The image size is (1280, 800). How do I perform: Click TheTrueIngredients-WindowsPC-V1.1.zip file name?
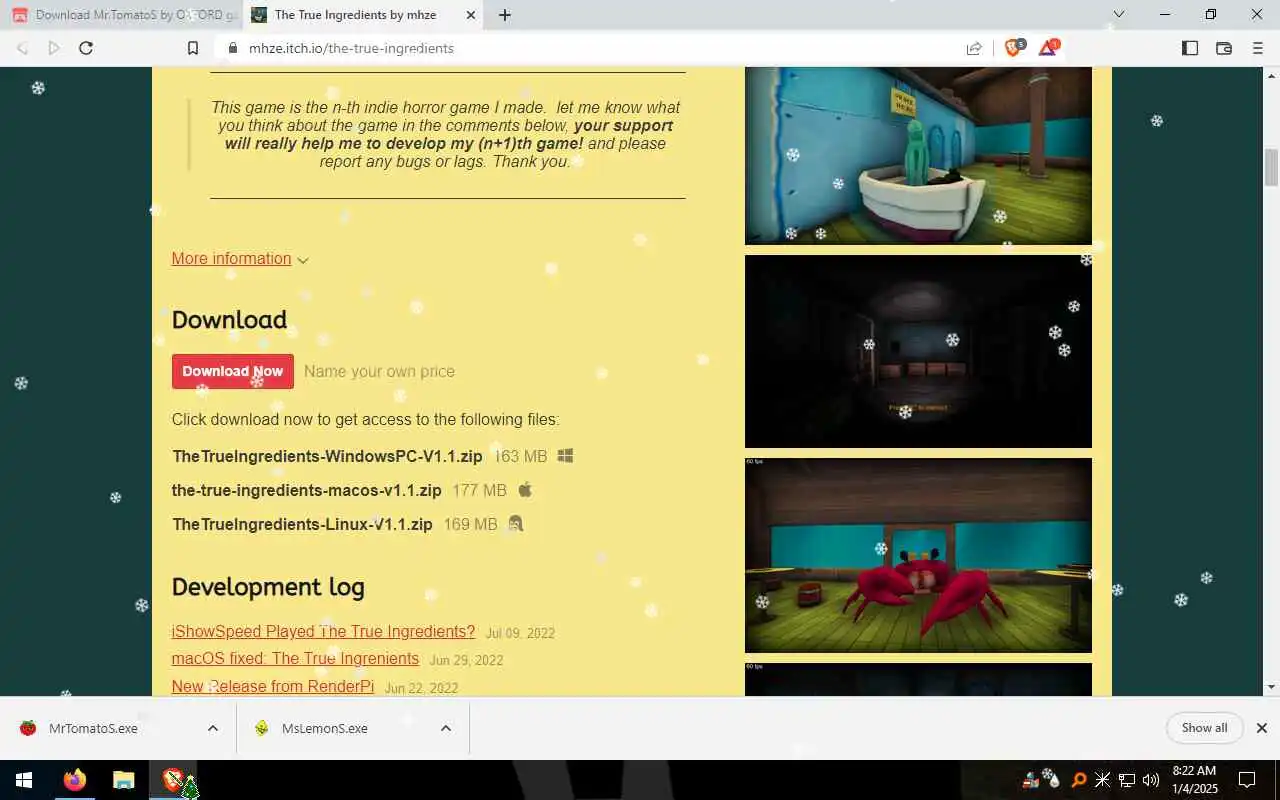tap(327, 456)
